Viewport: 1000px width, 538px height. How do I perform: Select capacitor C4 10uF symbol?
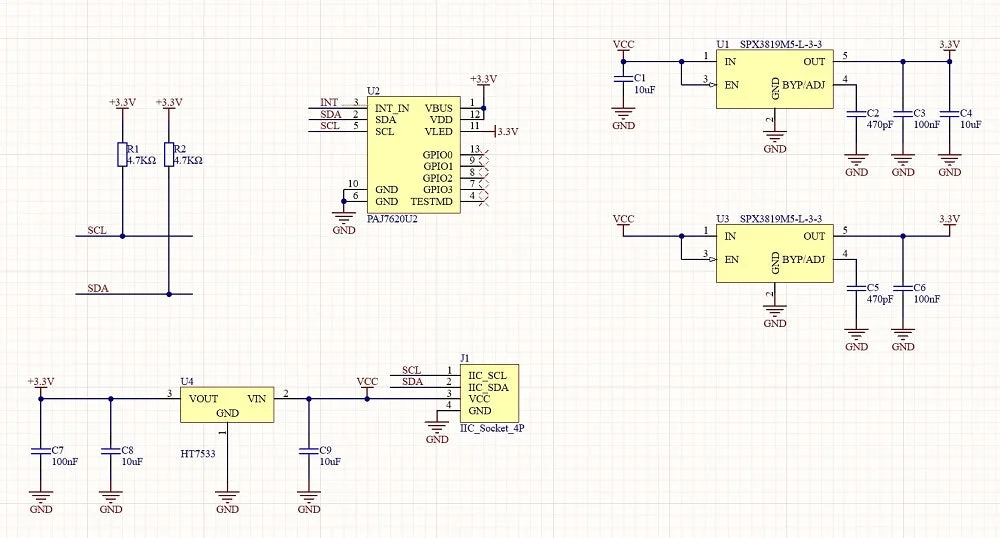(x=950, y=114)
